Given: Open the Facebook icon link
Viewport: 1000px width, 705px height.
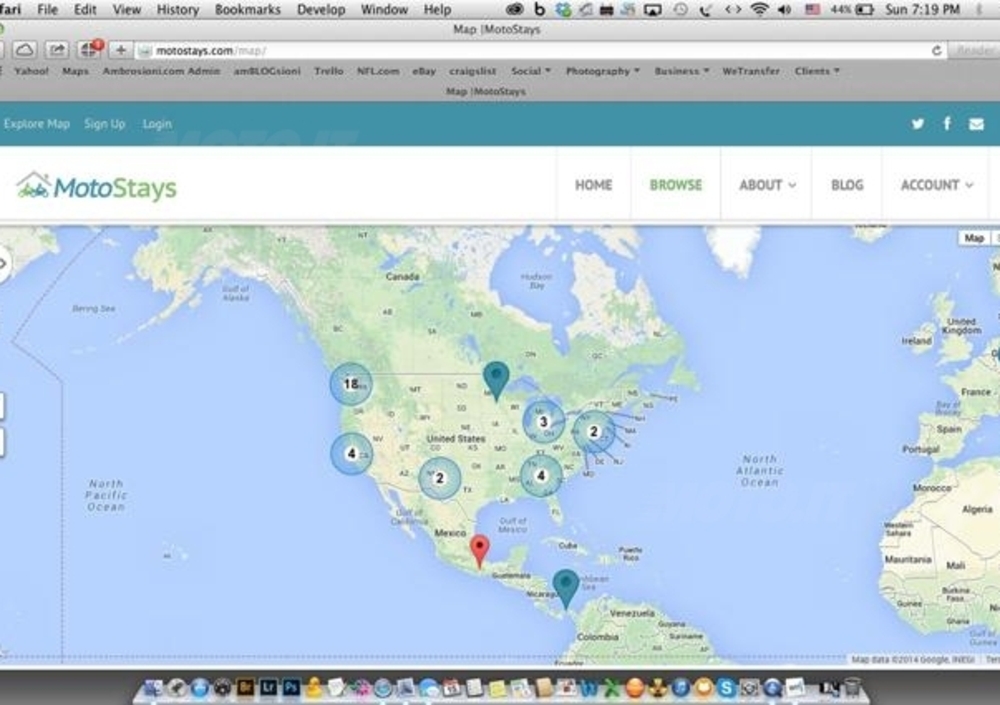Looking at the screenshot, I should coord(947,124).
